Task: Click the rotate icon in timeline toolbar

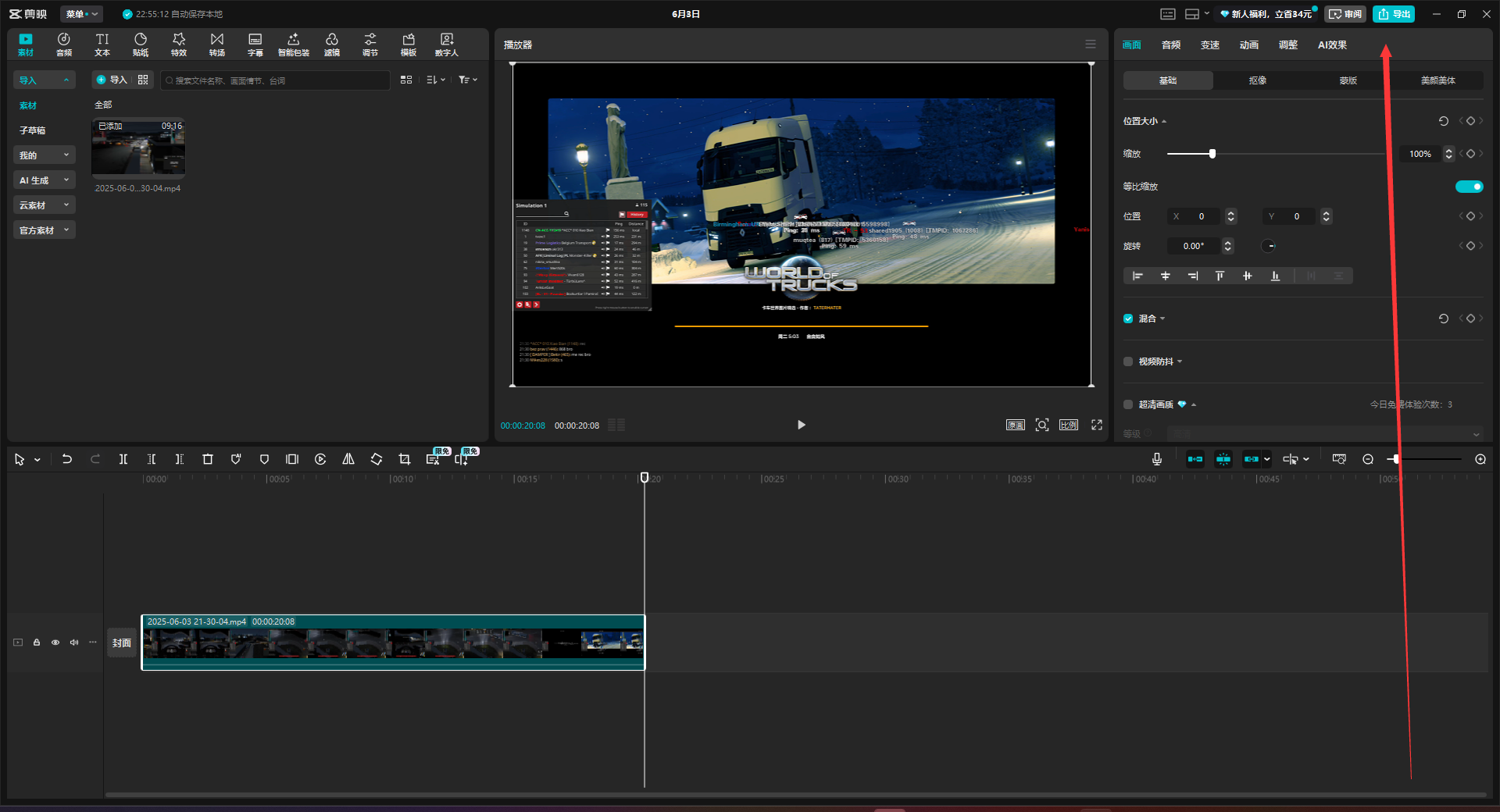Action: [x=377, y=459]
